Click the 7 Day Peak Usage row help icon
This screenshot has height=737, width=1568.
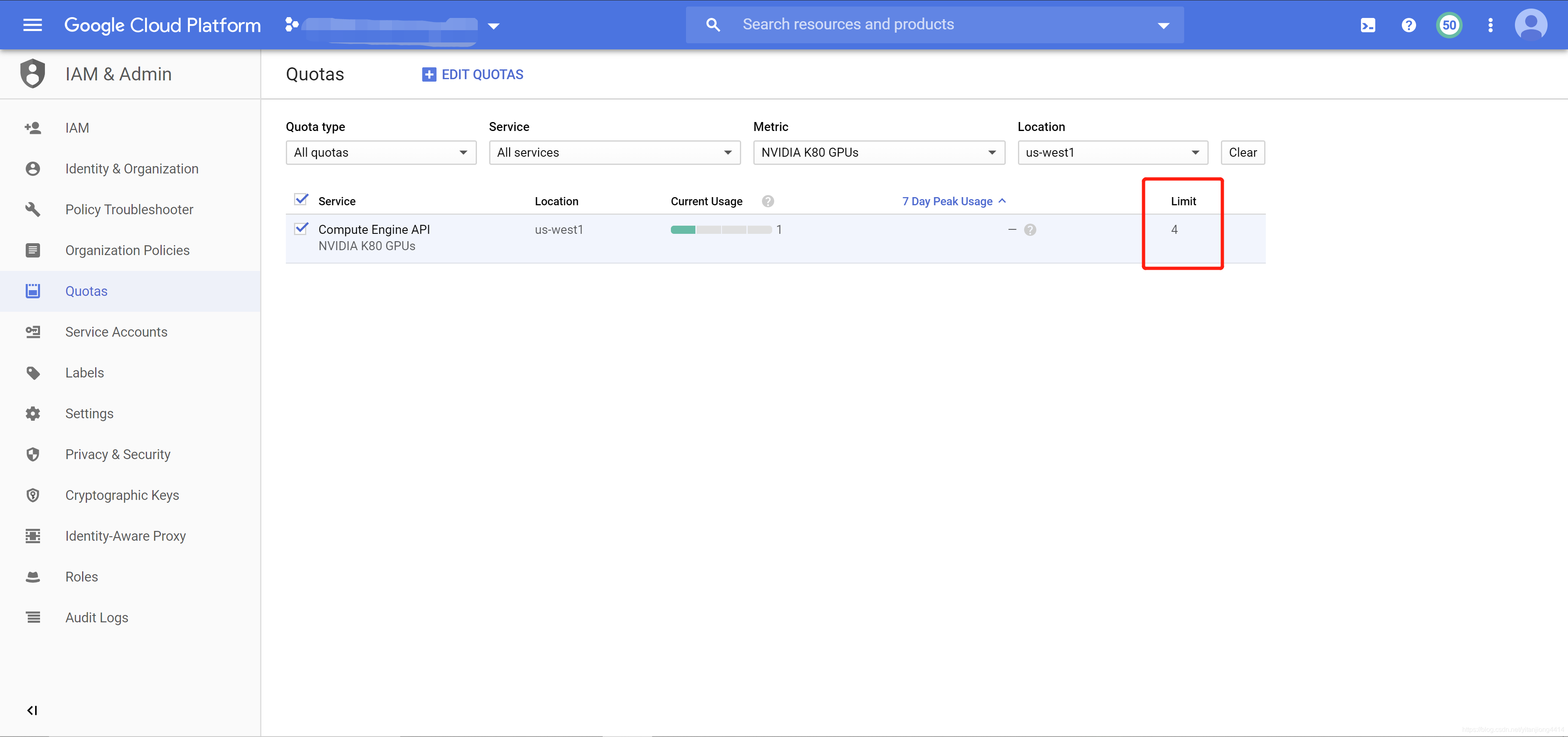point(1030,230)
